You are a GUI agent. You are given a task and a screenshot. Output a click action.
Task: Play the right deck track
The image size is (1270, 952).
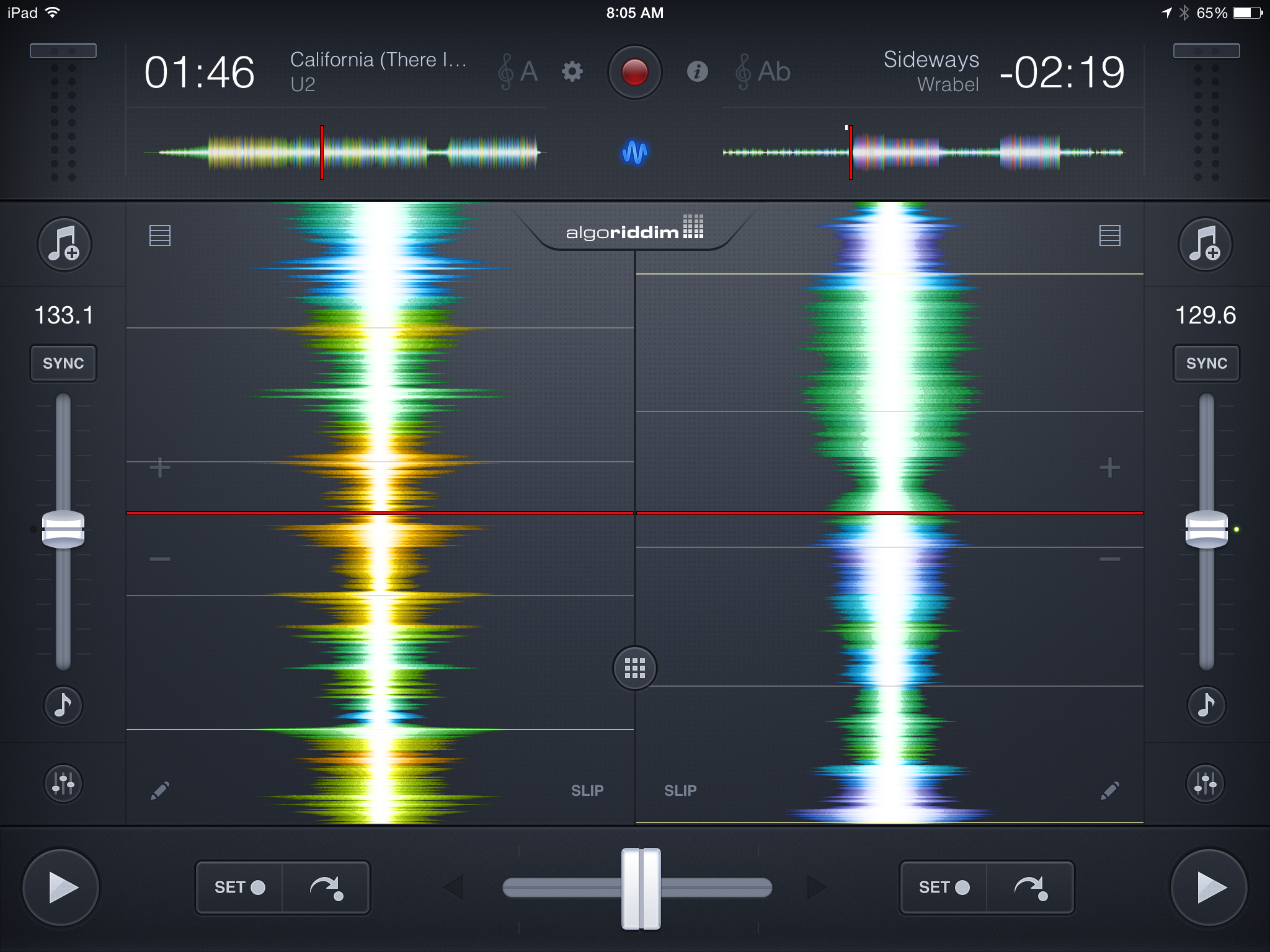point(1209,888)
